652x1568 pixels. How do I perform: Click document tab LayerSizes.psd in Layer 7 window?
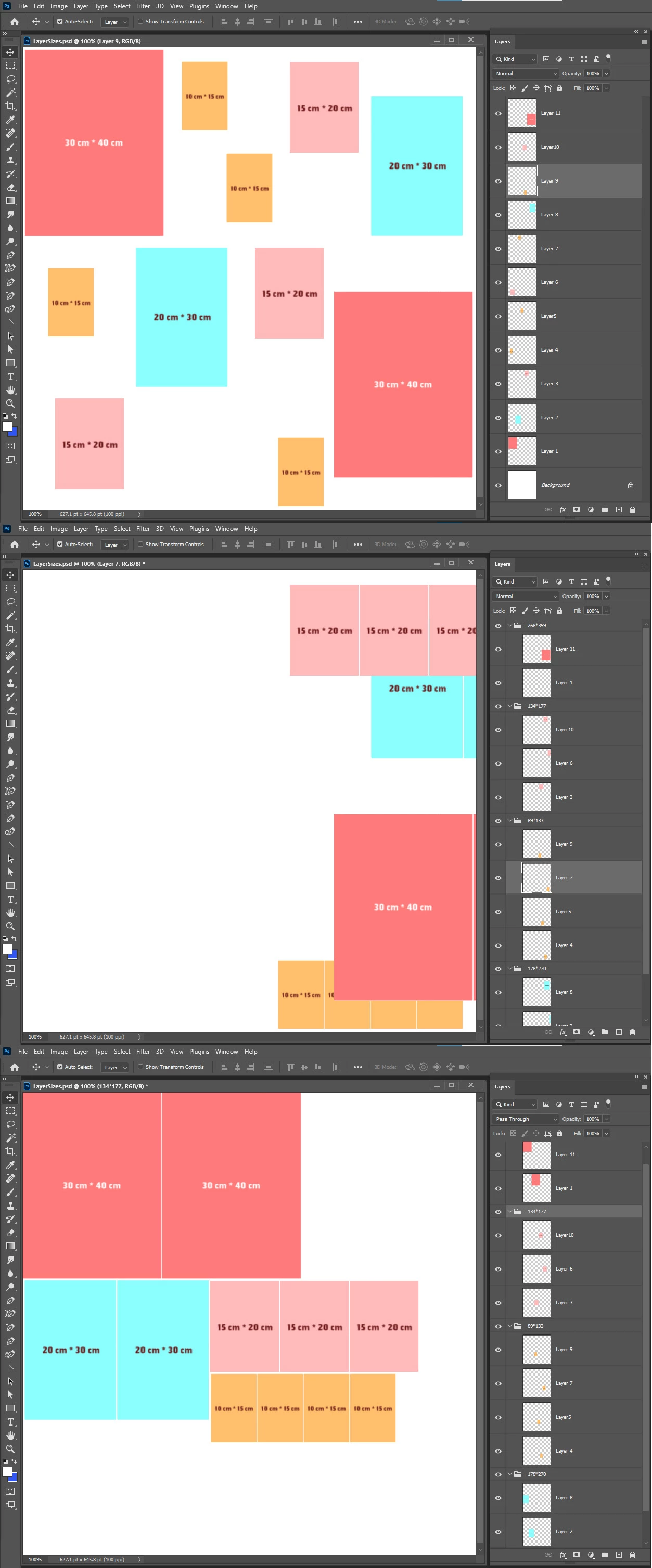click(x=89, y=564)
